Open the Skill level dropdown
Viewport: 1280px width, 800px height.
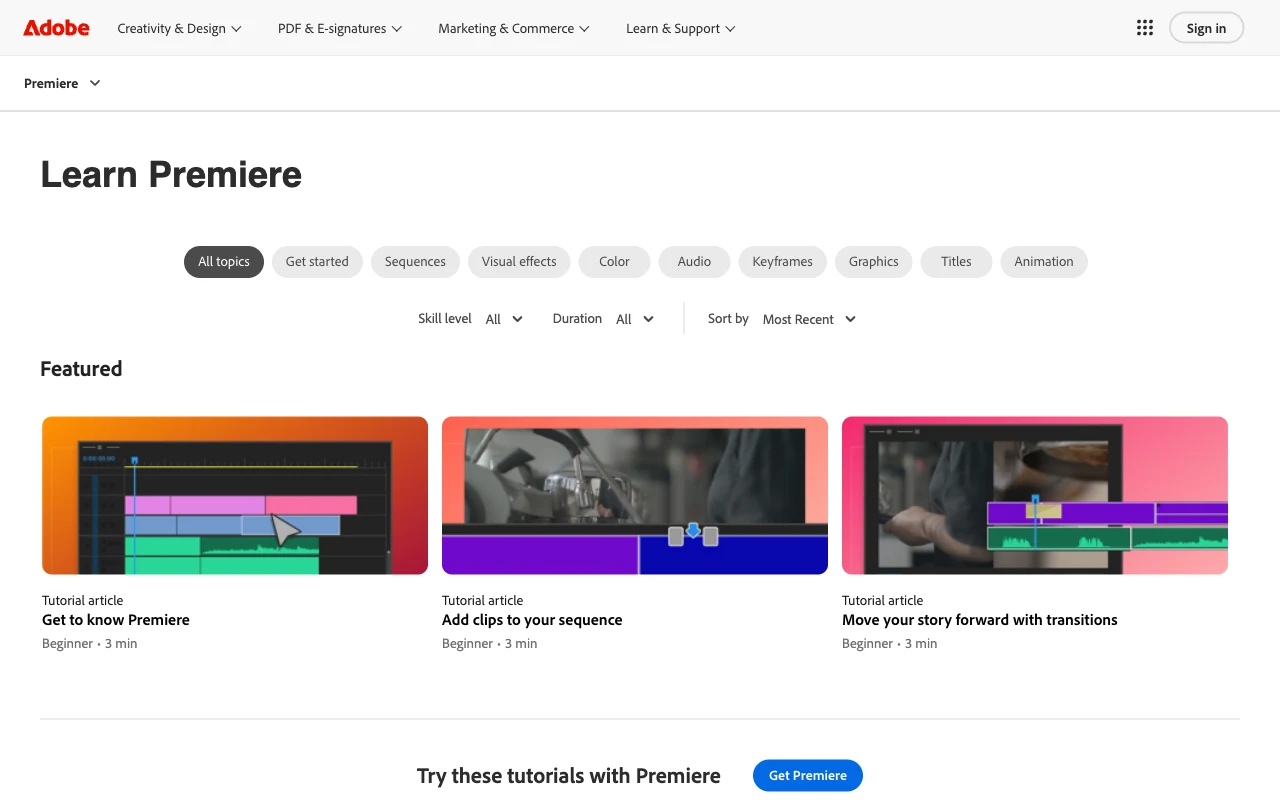coord(504,319)
